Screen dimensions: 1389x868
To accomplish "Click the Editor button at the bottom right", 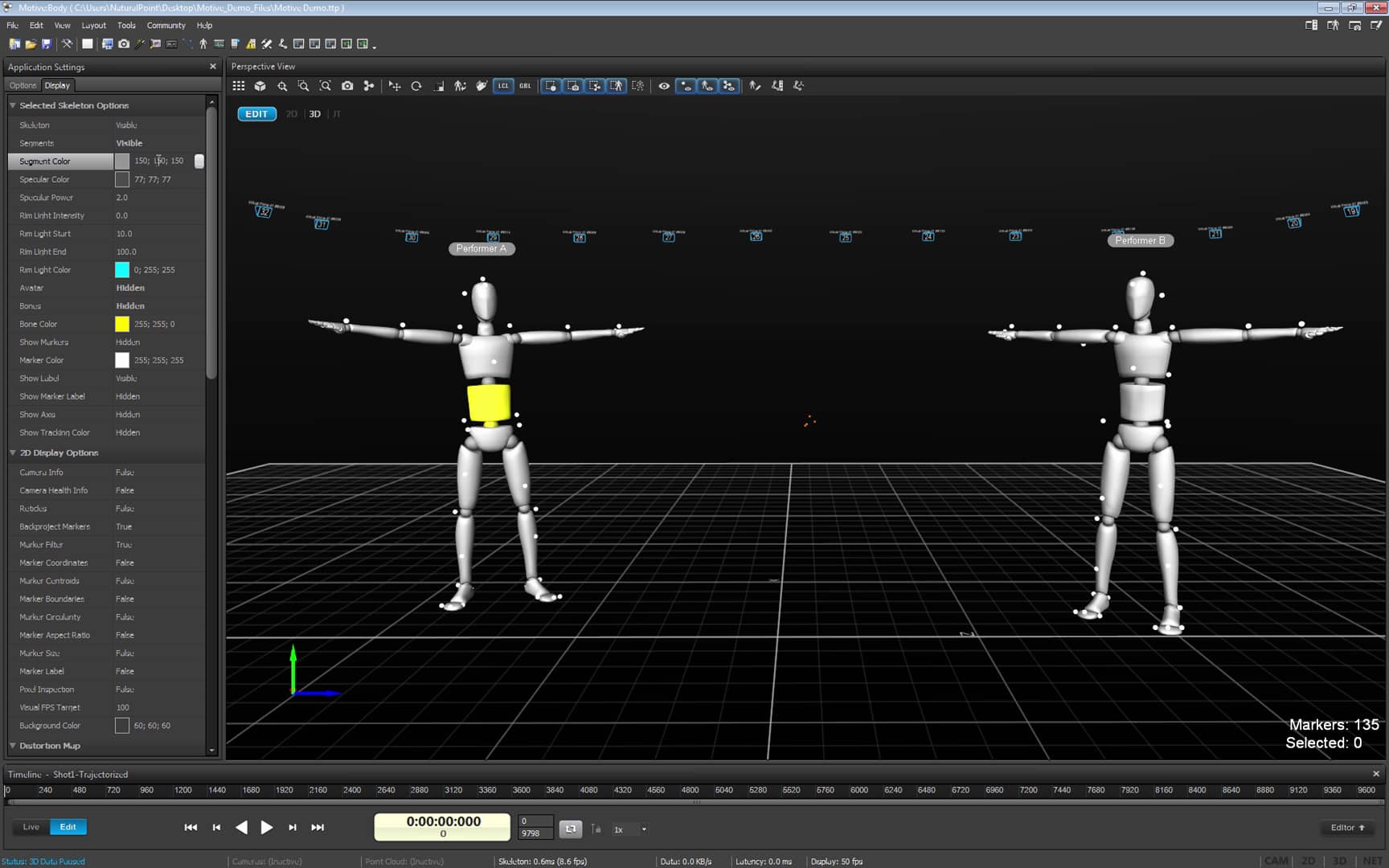I will [x=1346, y=827].
